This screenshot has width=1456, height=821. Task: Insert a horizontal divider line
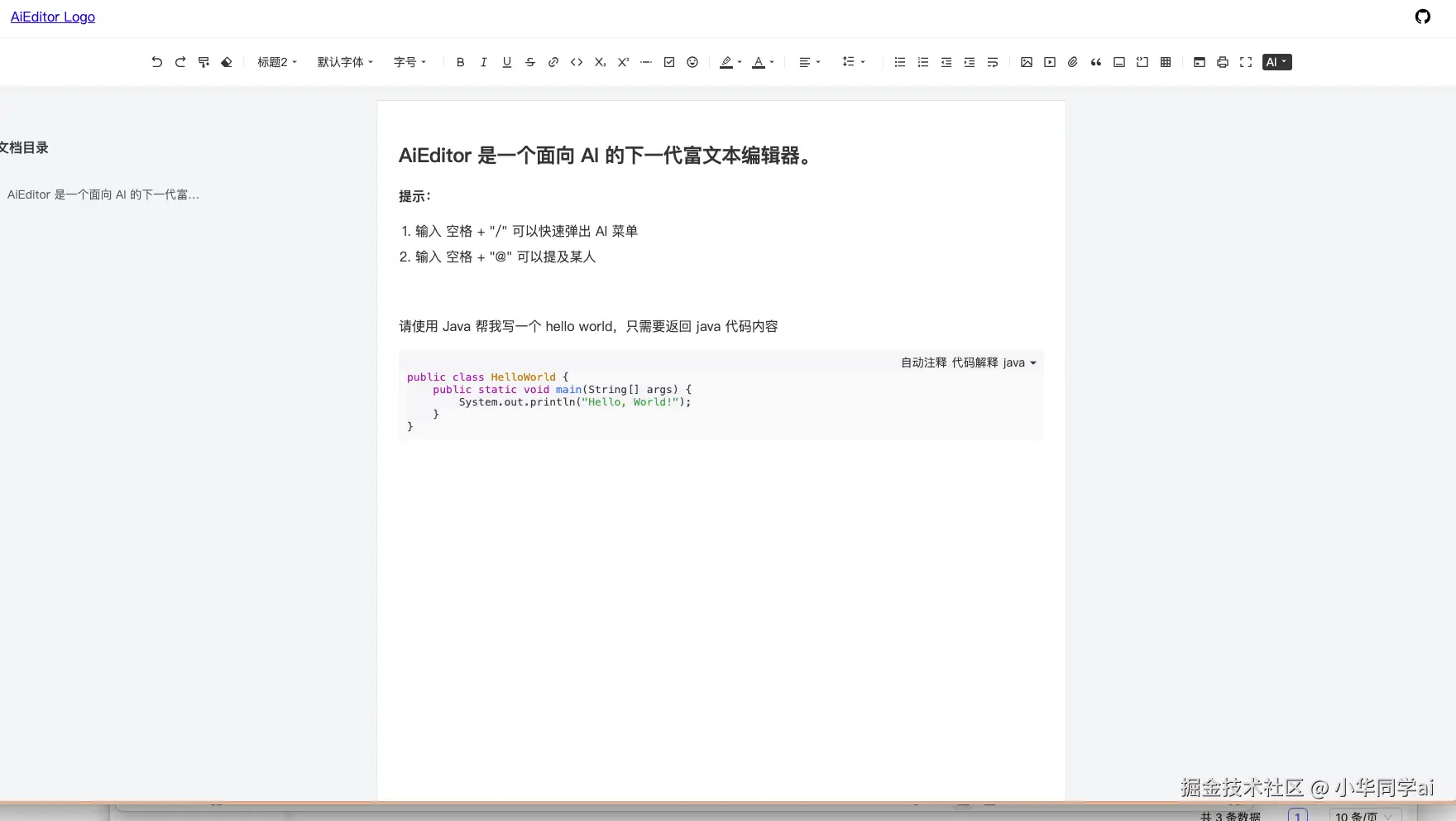[x=646, y=62]
